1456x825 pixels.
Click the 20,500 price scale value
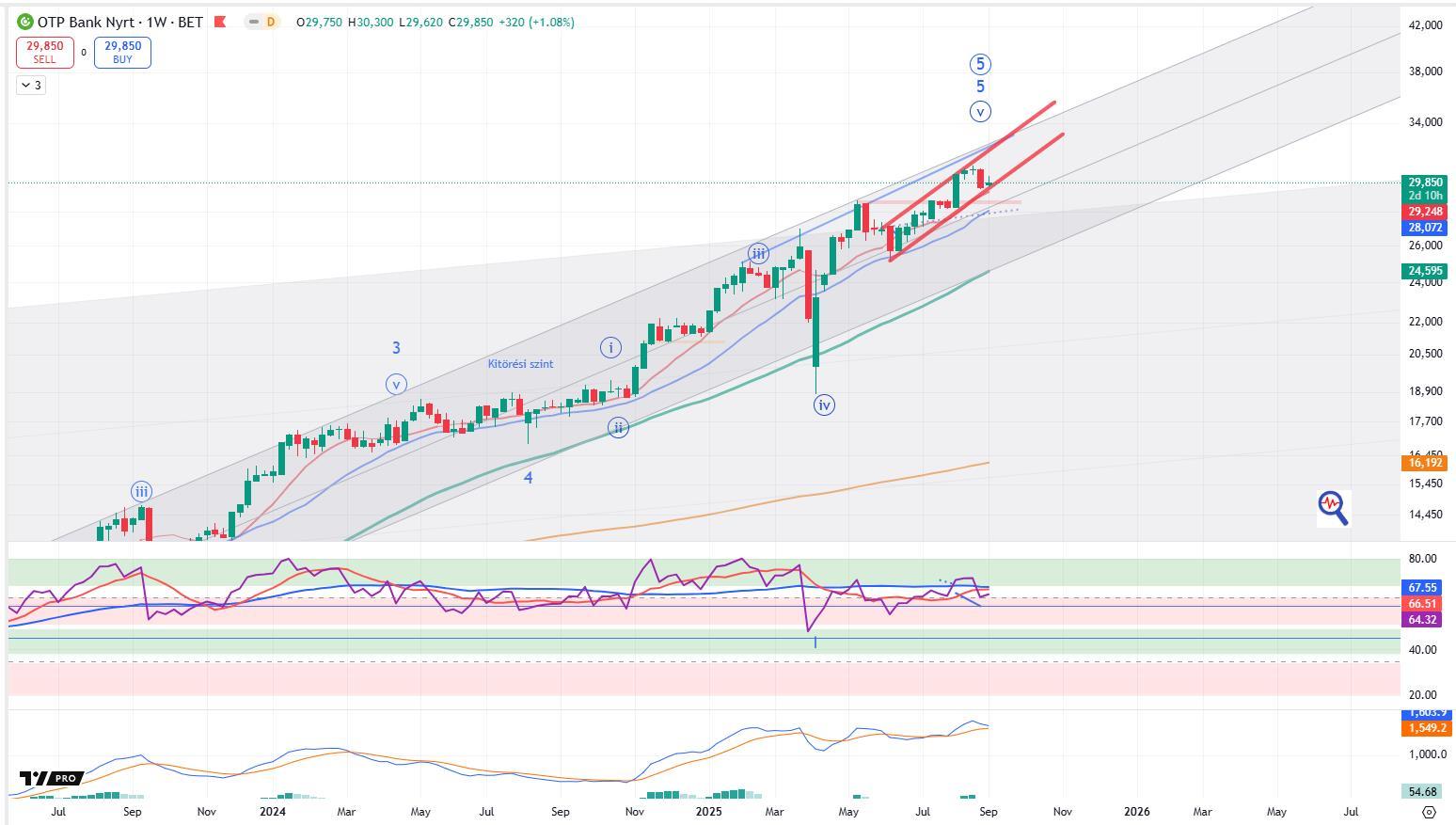(x=1426, y=354)
